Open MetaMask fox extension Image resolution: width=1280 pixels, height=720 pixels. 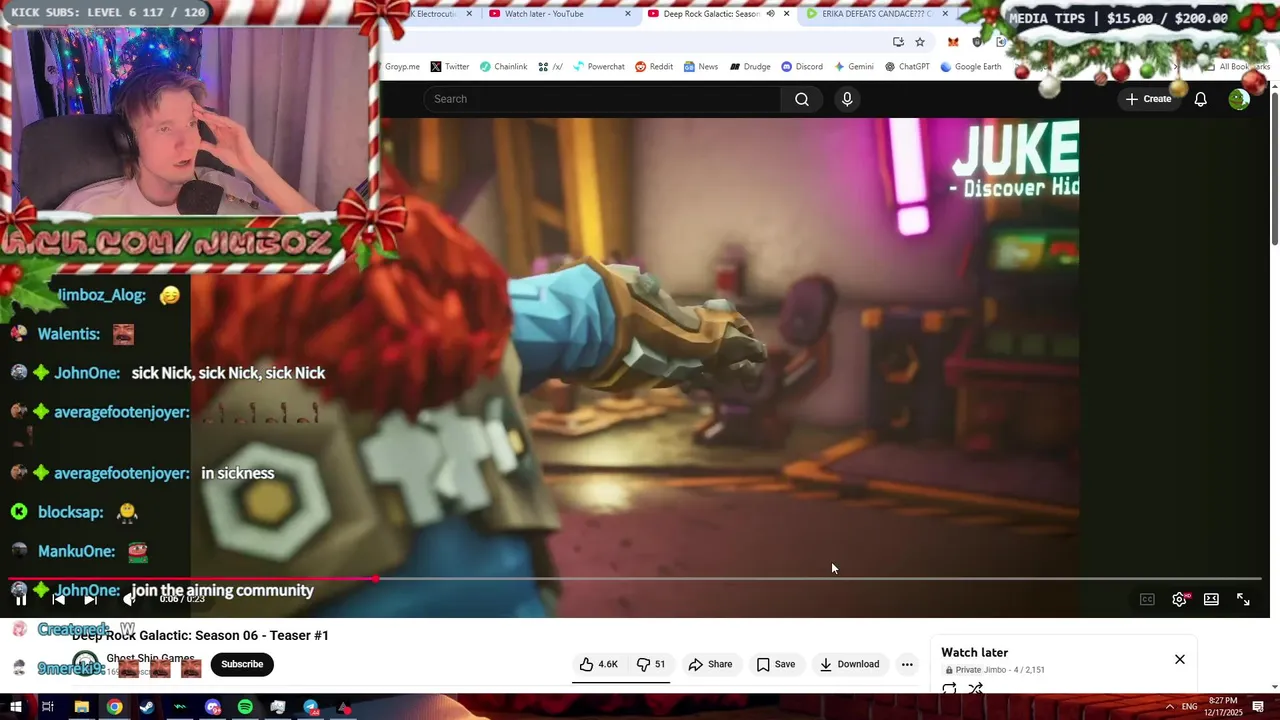(953, 42)
